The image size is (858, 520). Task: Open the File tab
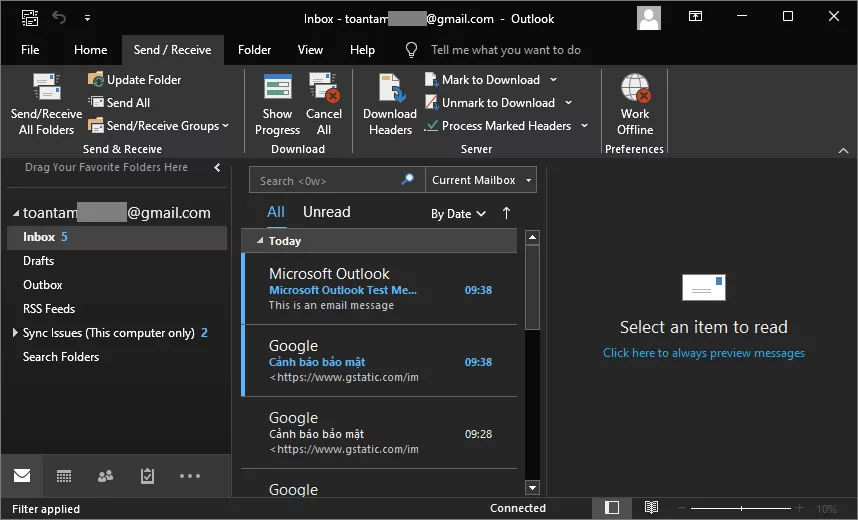pos(30,50)
